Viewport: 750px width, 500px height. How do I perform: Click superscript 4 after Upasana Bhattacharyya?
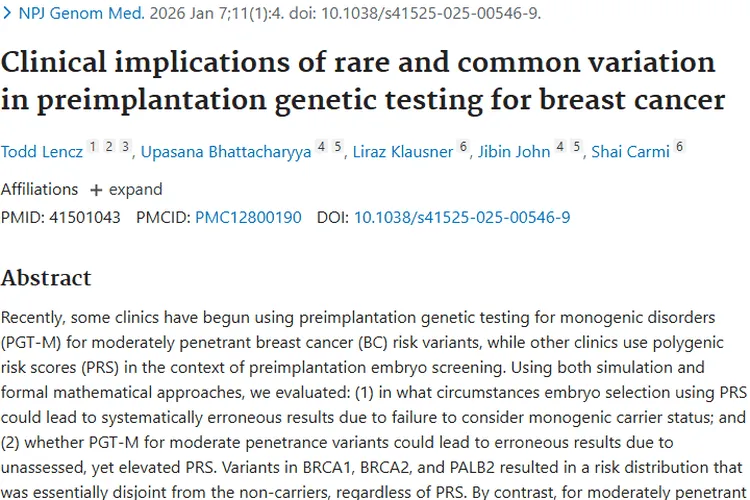(321, 147)
